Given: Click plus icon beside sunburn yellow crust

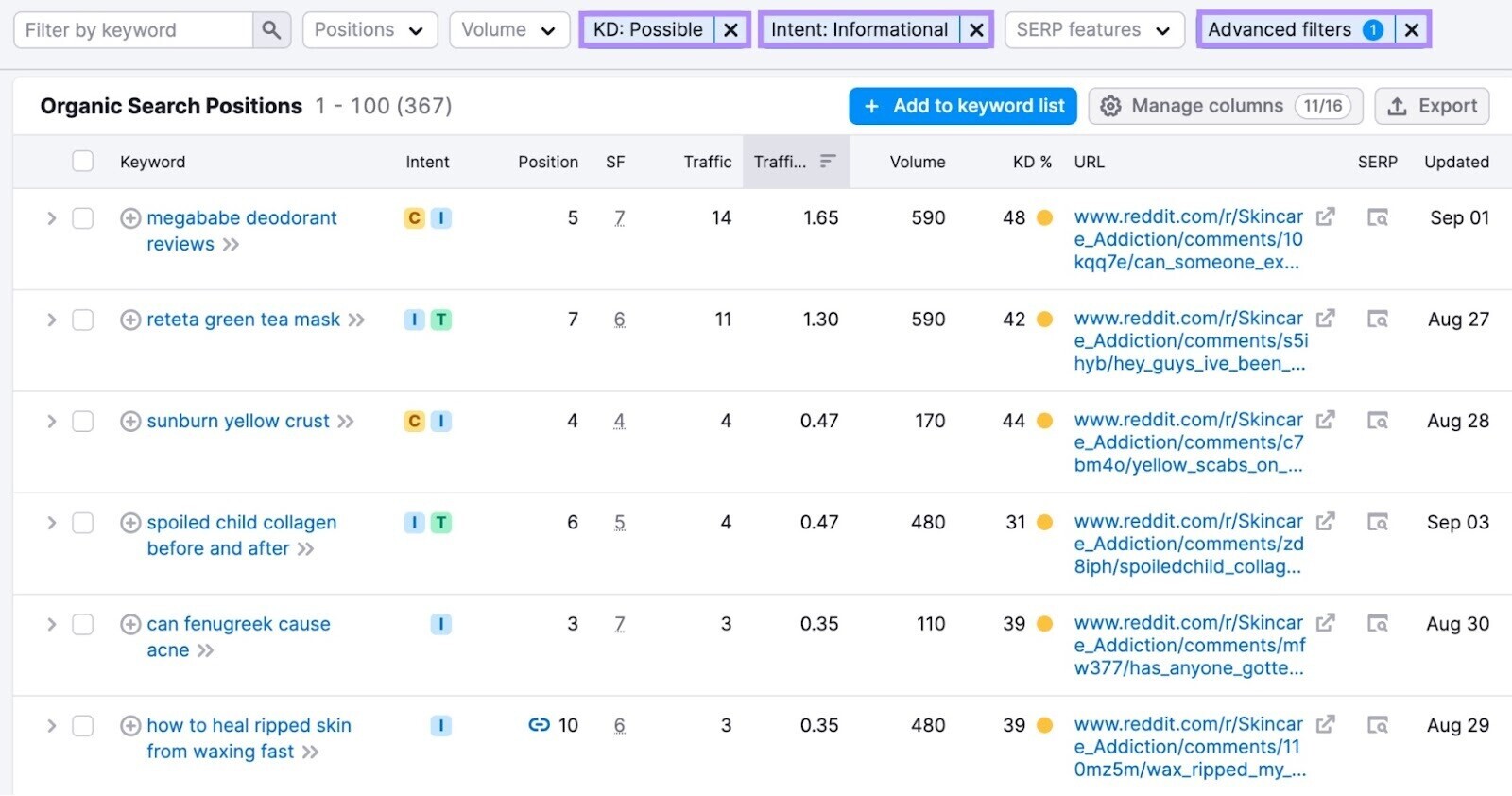Looking at the screenshot, I should click(x=130, y=422).
